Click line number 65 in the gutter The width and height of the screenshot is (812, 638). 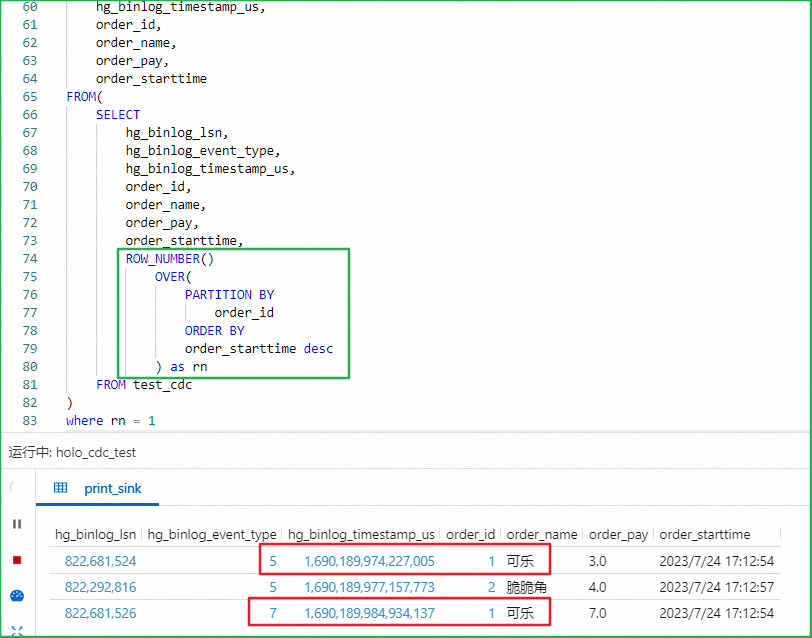pyautogui.click(x=30, y=97)
